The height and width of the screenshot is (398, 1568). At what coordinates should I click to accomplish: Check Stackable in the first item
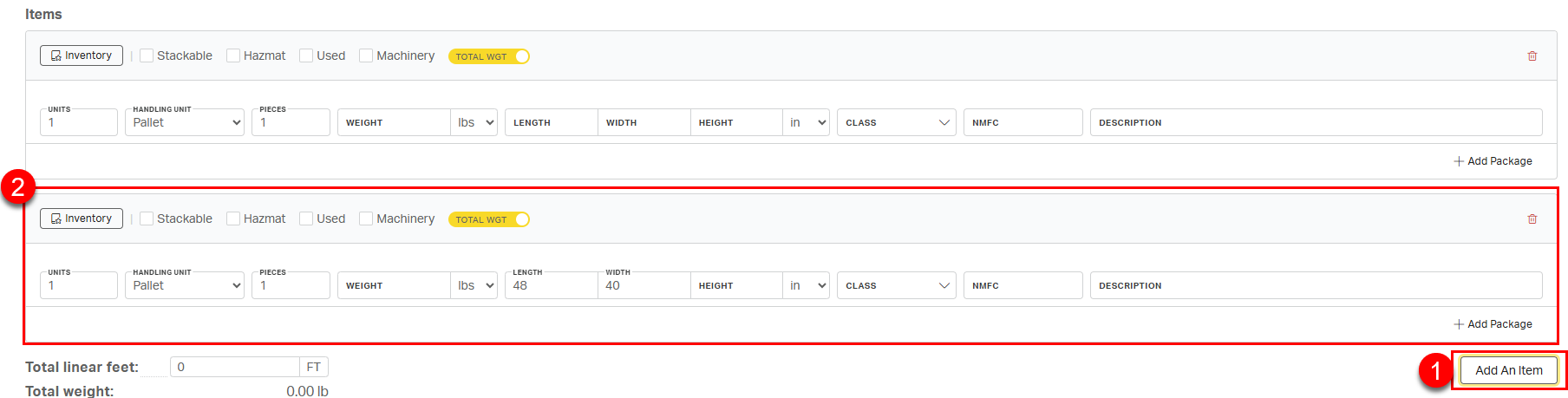tap(147, 55)
